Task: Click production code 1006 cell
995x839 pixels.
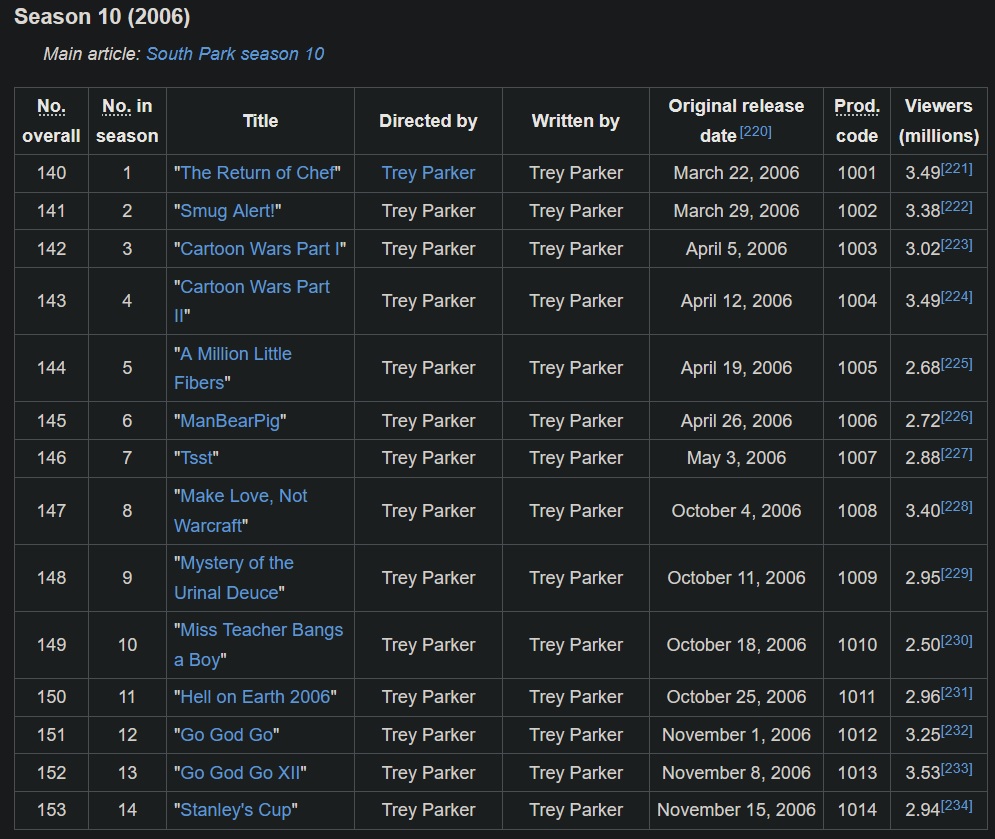Action: pyautogui.click(x=857, y=421)
